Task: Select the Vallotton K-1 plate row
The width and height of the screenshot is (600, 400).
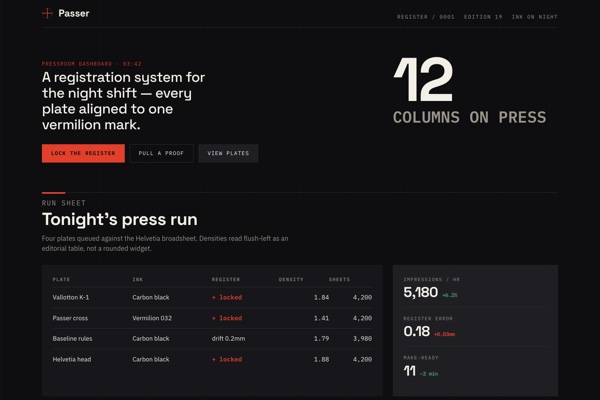Action: pos(212,297)
